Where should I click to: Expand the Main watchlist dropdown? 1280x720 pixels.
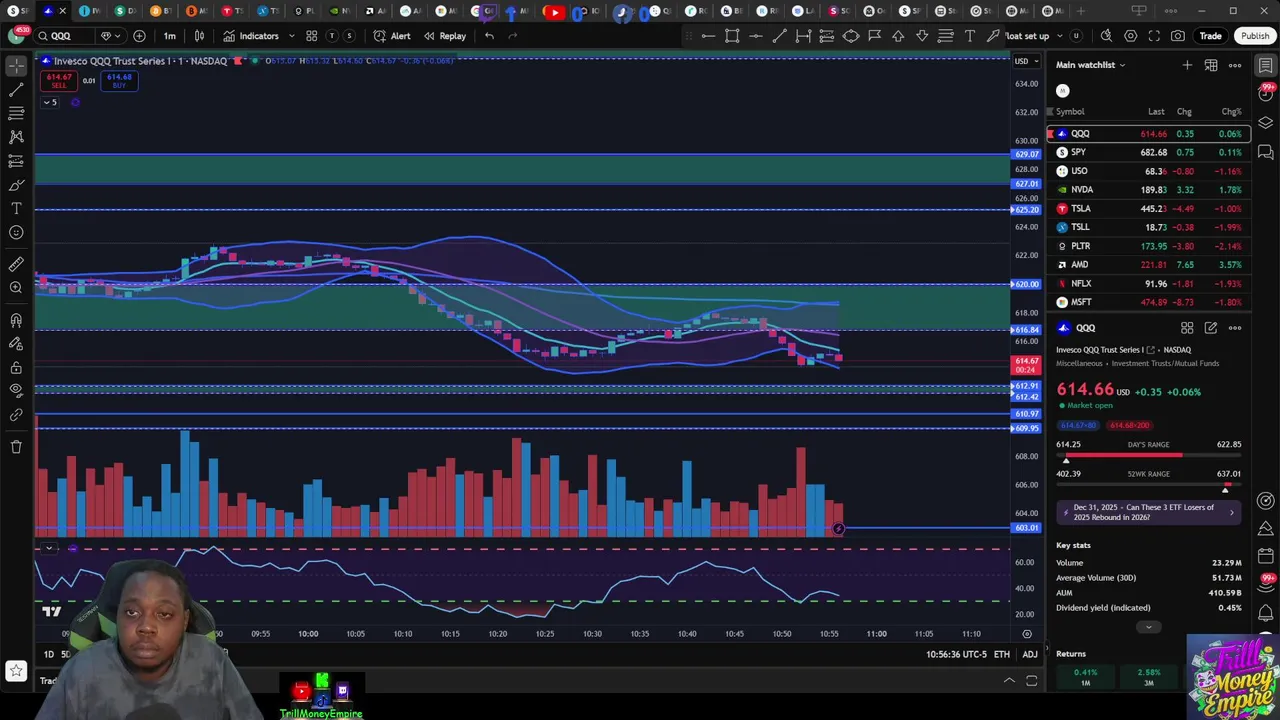(1090, 65)
